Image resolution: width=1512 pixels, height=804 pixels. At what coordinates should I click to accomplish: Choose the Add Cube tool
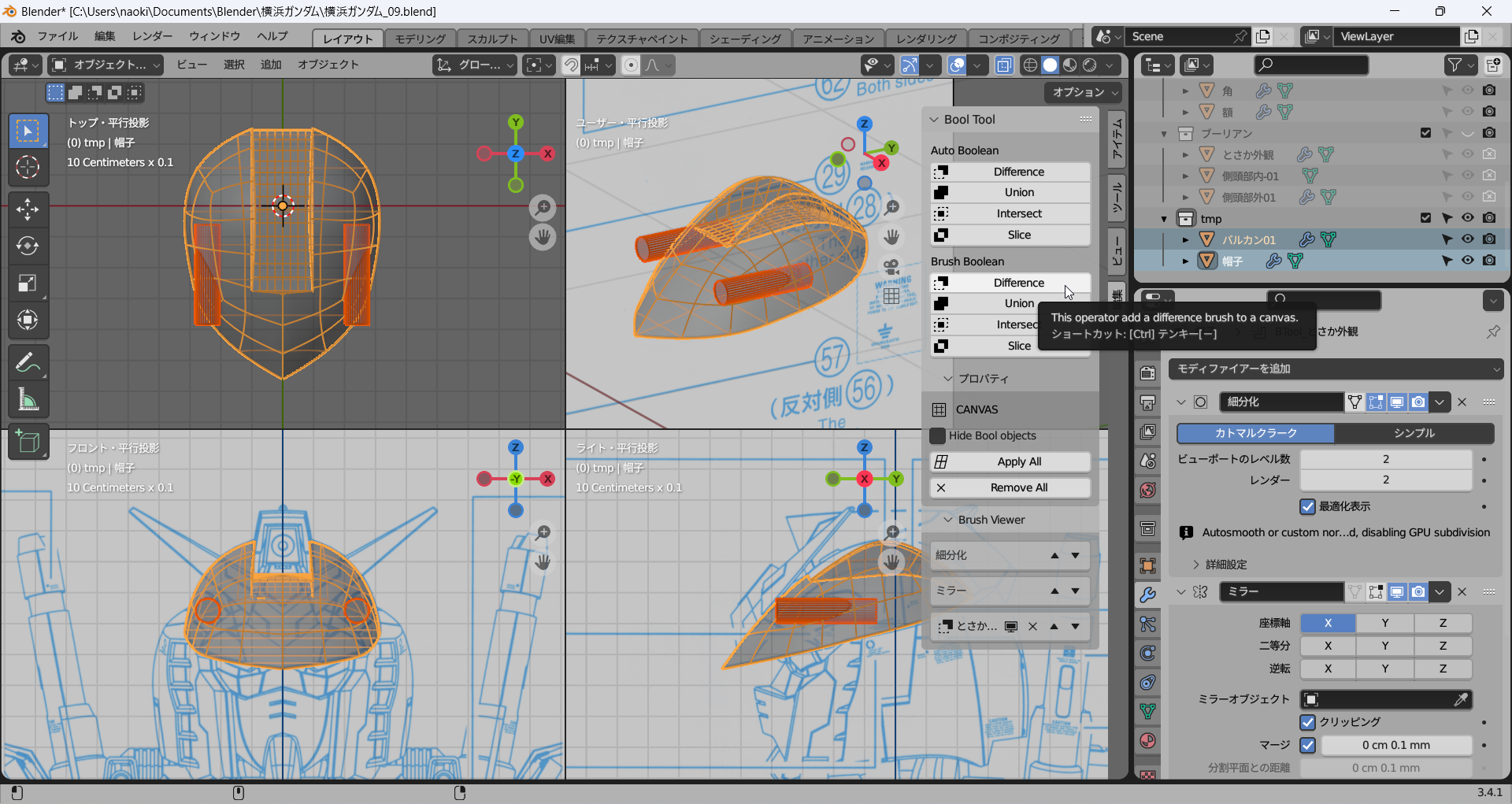[28, 443]
